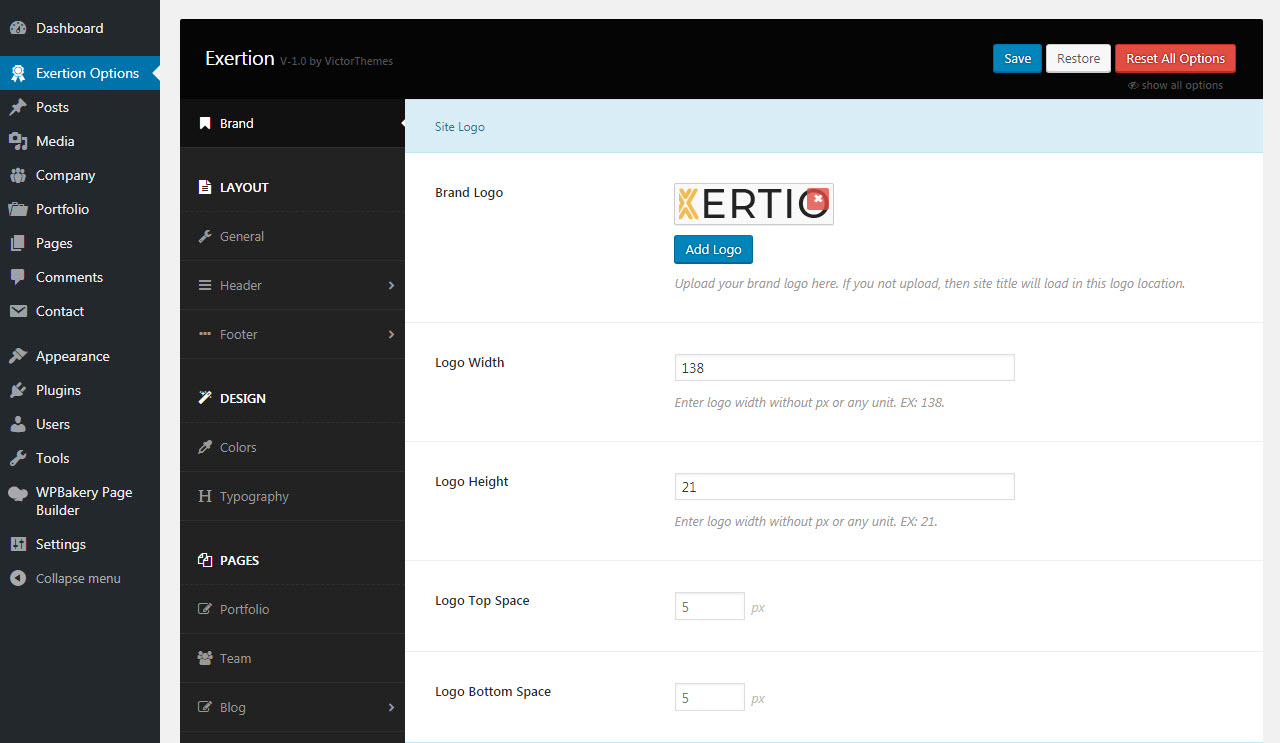Click the Logo Top Space field
The width and height of the screenshot is (1280, 743).
709,607
